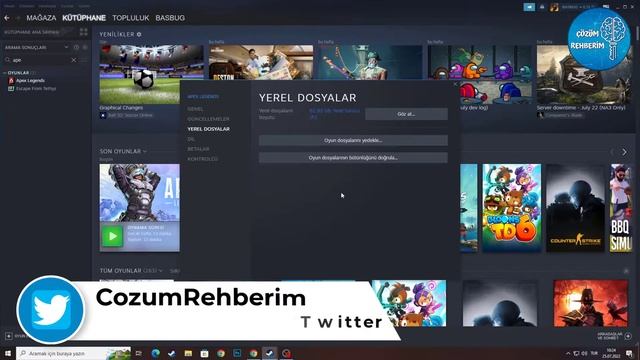Open Microsoft Edge from taskbar
The width and height of the screenshot is (640, 360).
coord(156,353)
